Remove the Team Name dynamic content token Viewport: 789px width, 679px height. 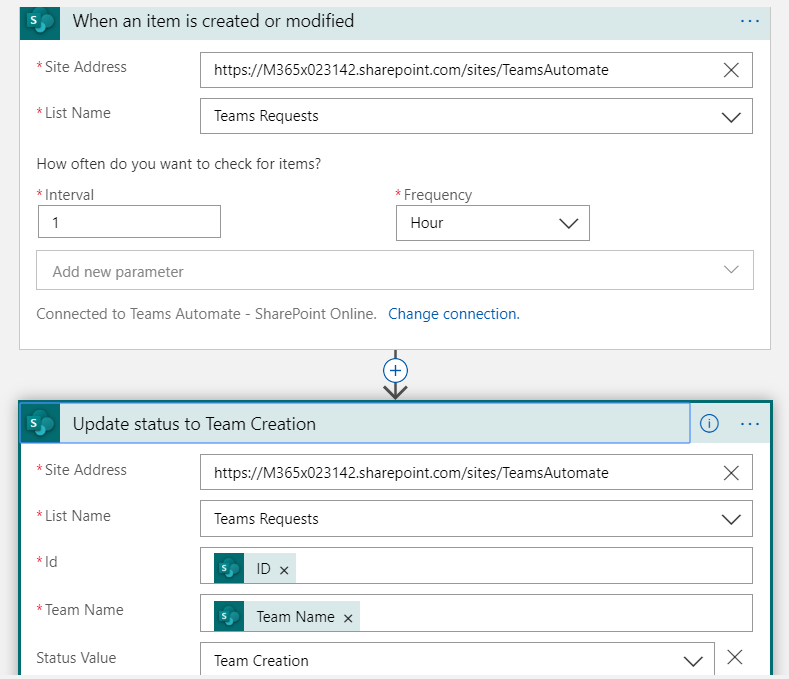tap(348, 618)
